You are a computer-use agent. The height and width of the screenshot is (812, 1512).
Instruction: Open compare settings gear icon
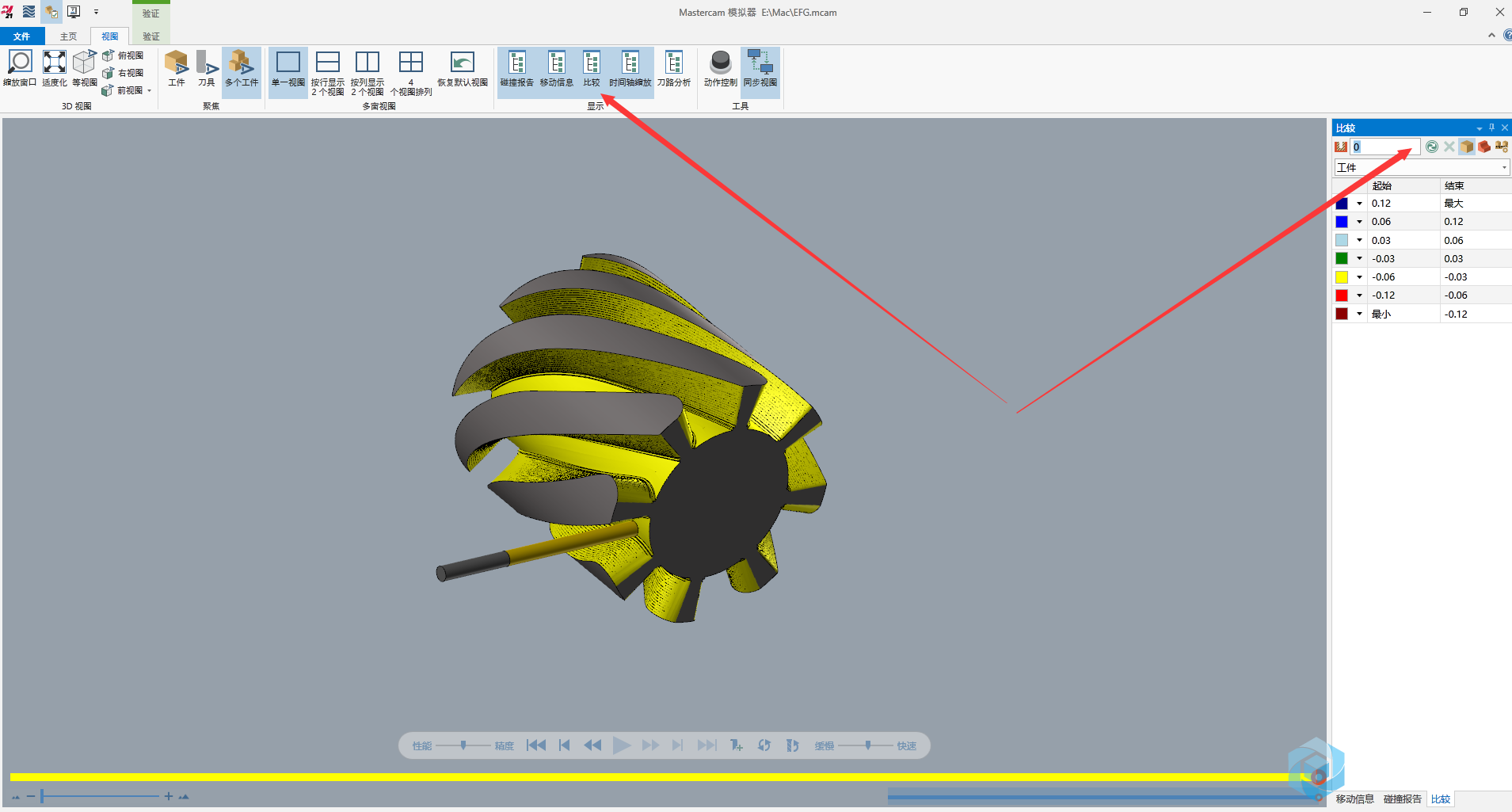pyautogui.click(x=1502, y=147)
